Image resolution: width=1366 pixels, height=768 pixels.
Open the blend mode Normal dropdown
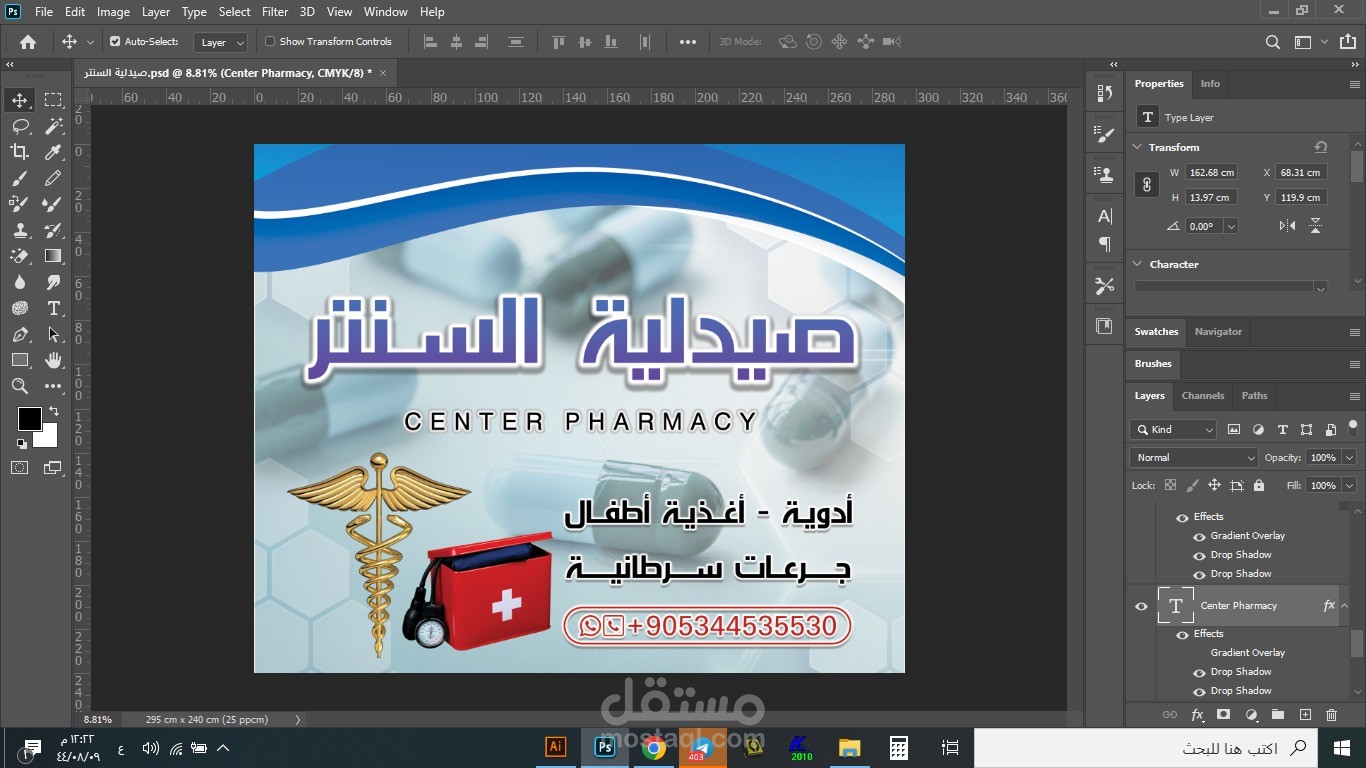pos(1193,457)
